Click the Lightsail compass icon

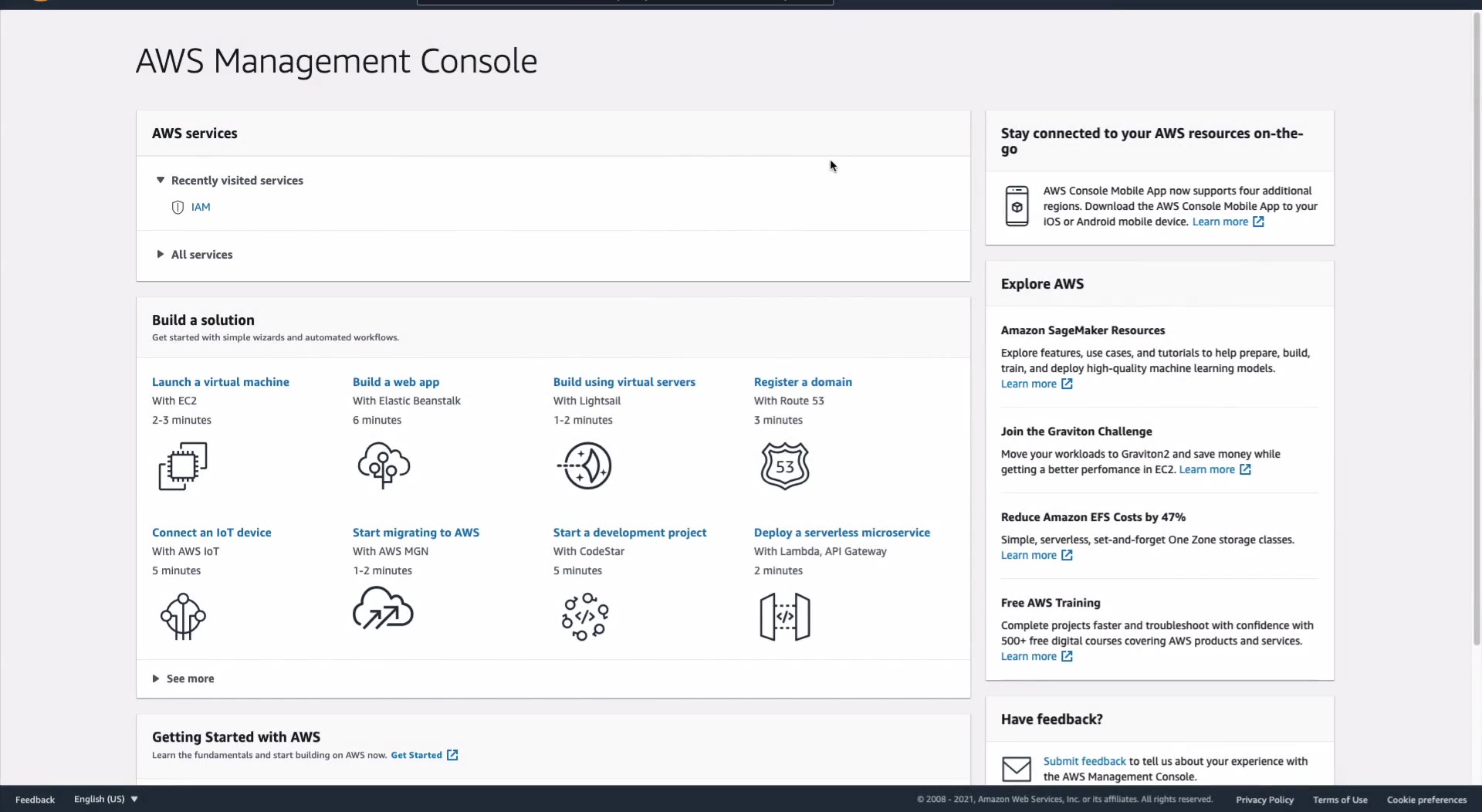[584, 465]
